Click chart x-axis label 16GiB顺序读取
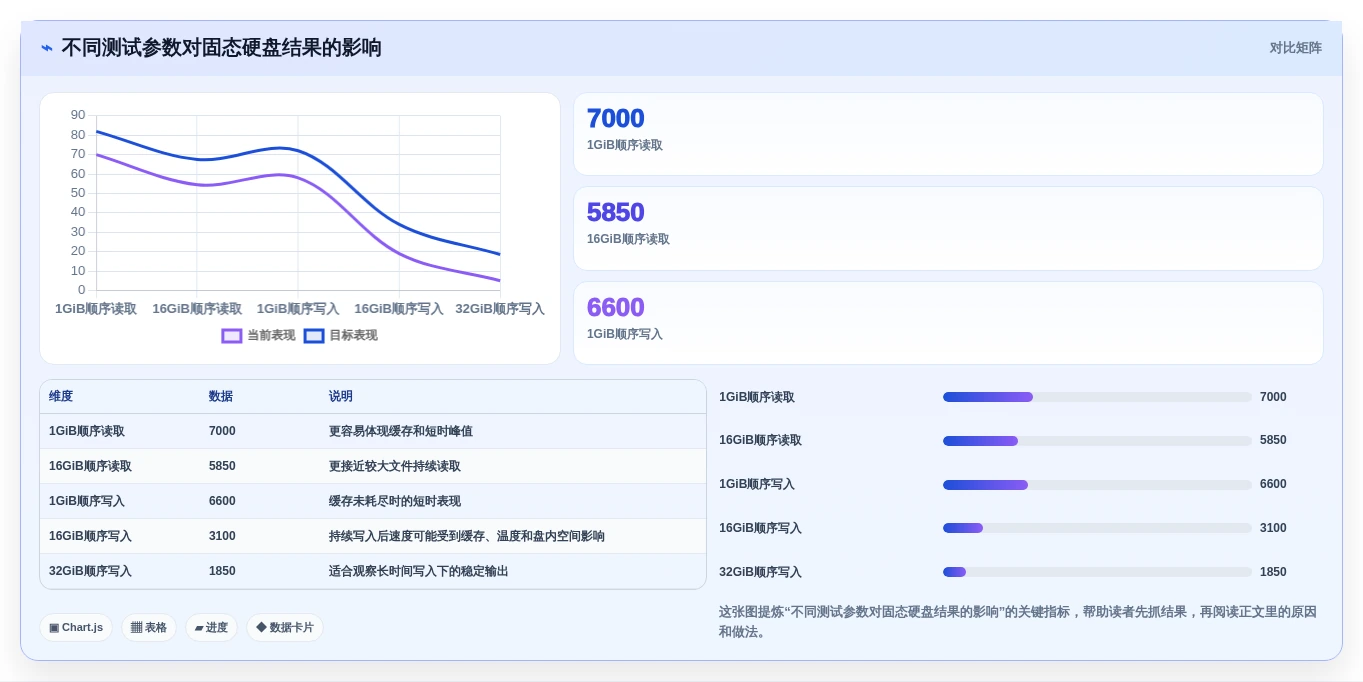1363x682 pixels. (x=197, y=309)
